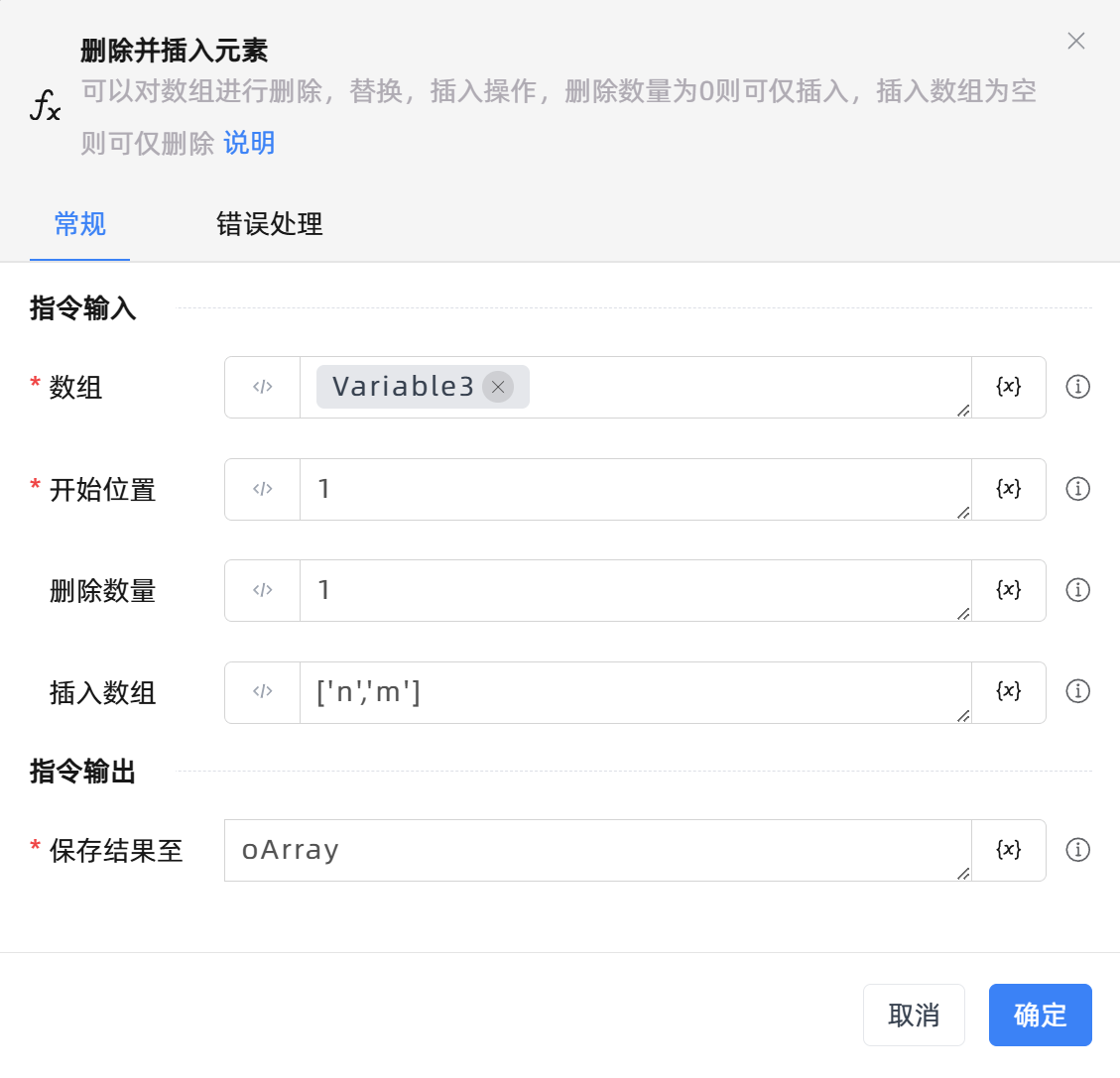Show info tooltip for 删除数量 field
The height and width of the screenshot is (1078, 1120).
1077,590
